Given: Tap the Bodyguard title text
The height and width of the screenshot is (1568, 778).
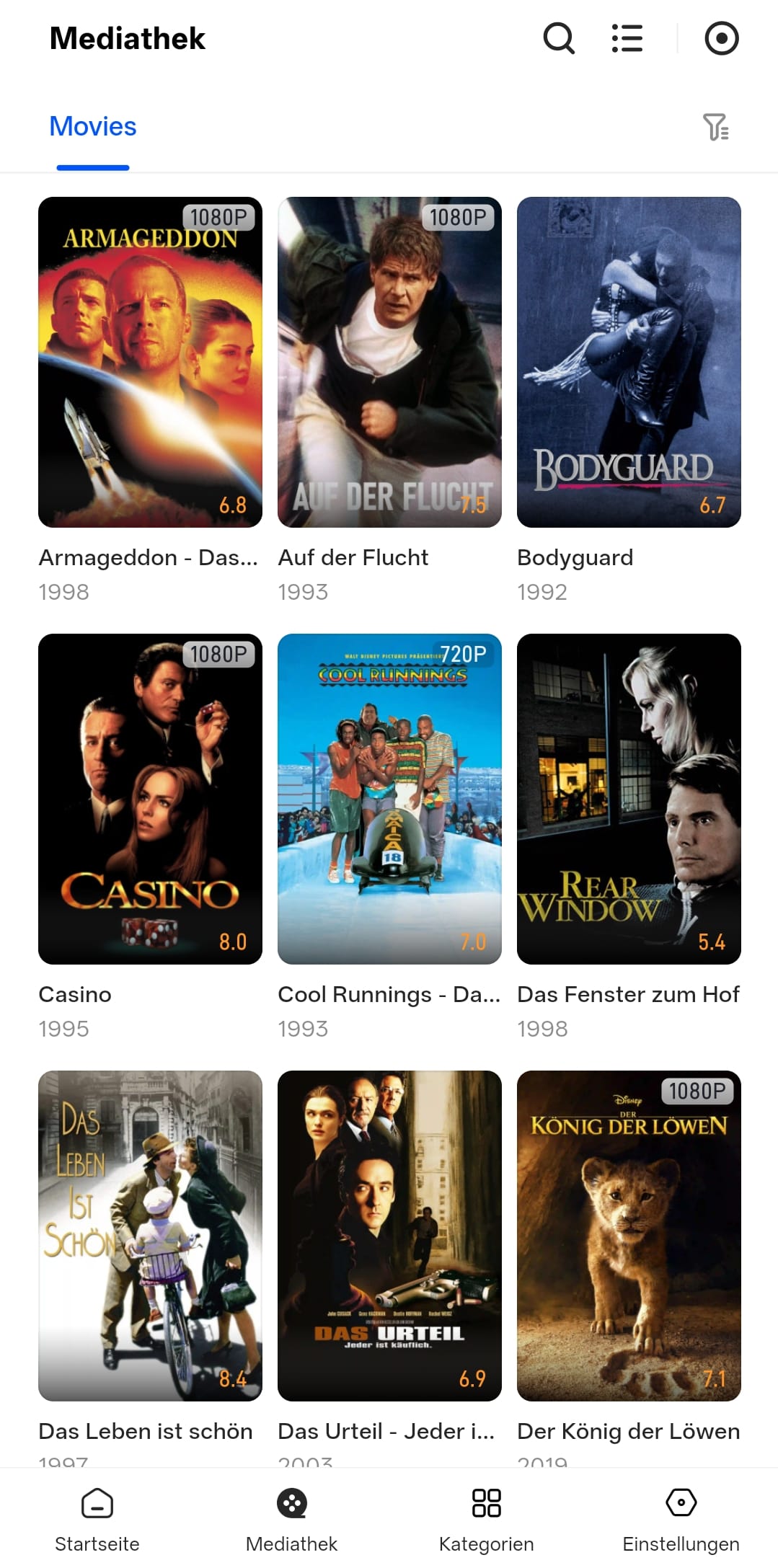Looking at the screenshot, I should pos(575,557).
